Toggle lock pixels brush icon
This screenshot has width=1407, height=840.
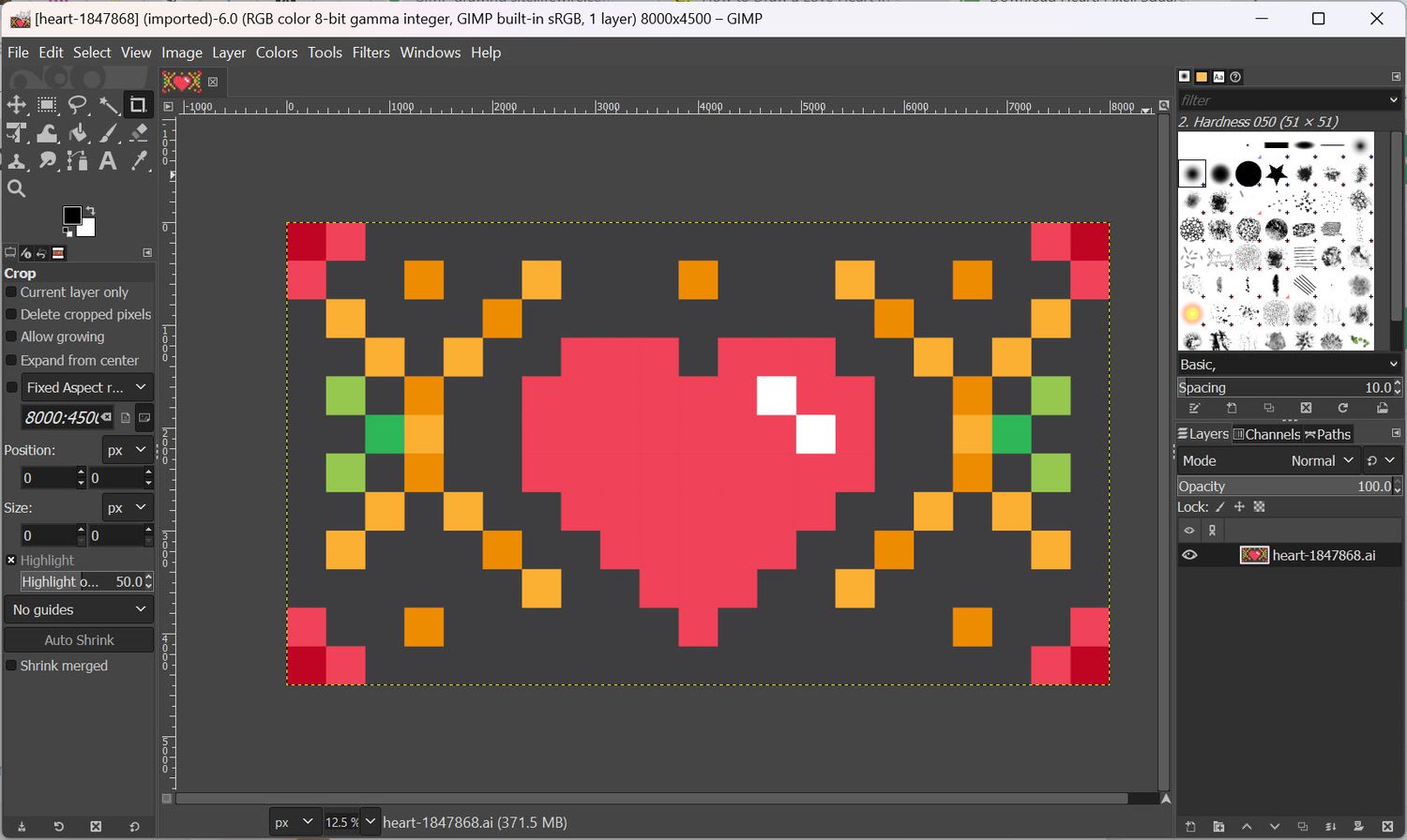pos(1220,507)
